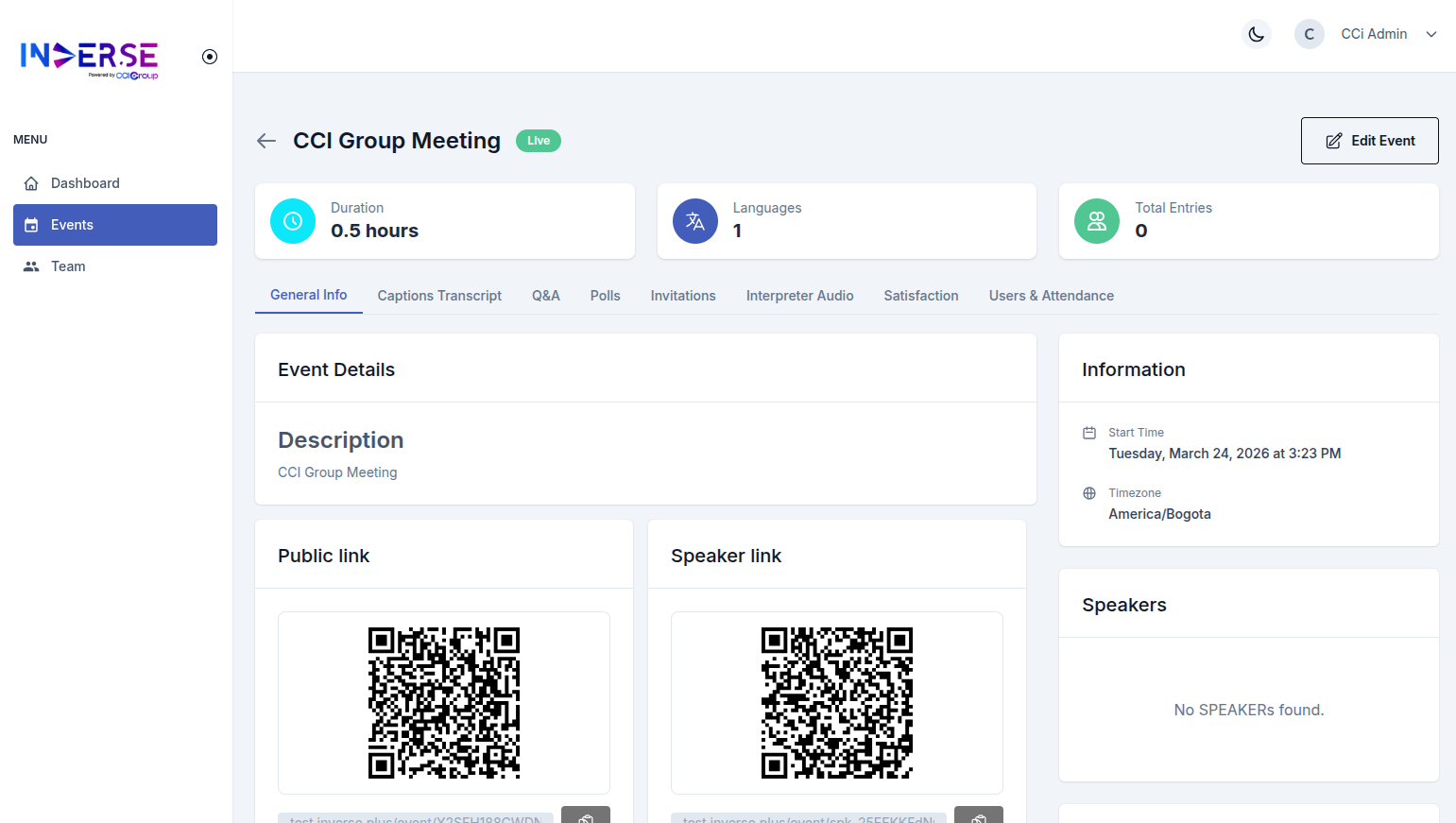Click the sidebar pin radio icon
The height and width of the screenshot is (823, 1456).
coord(210,57)
